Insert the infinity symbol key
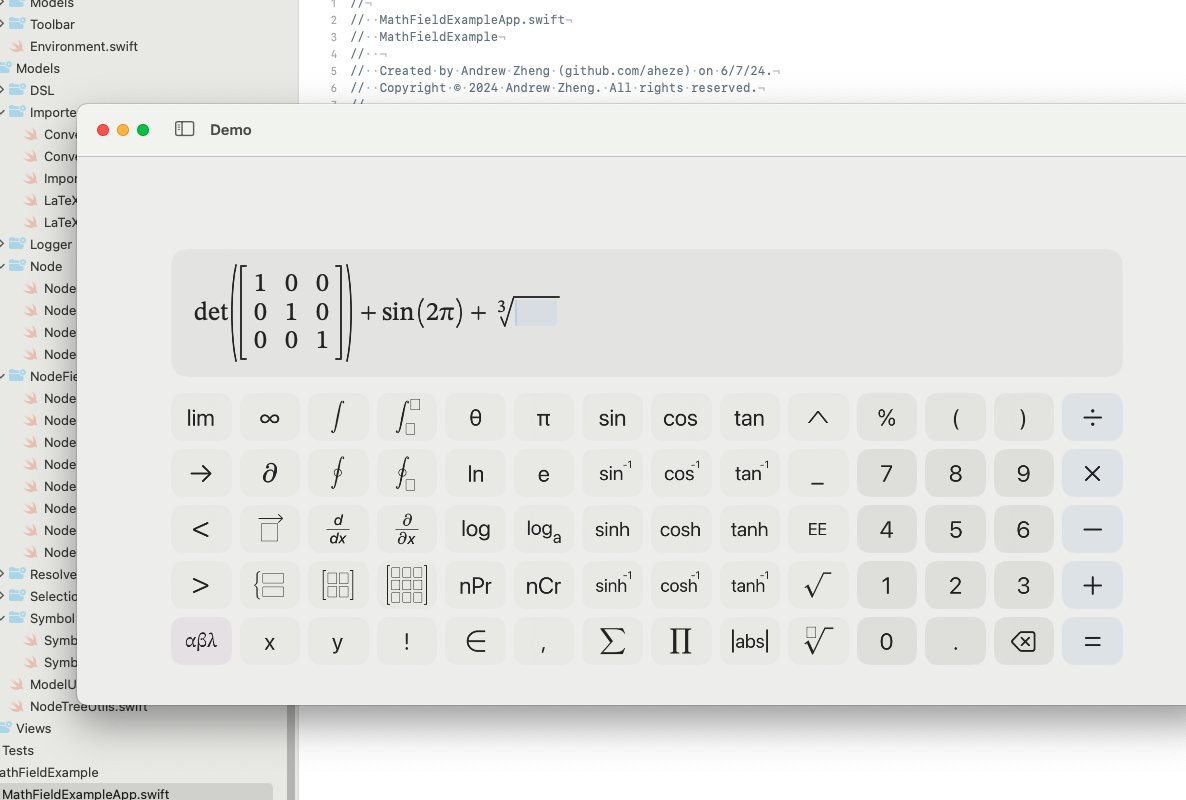The width and height of the screenshot is (1186, 800). pyautogui.click(x=269, y=417)
